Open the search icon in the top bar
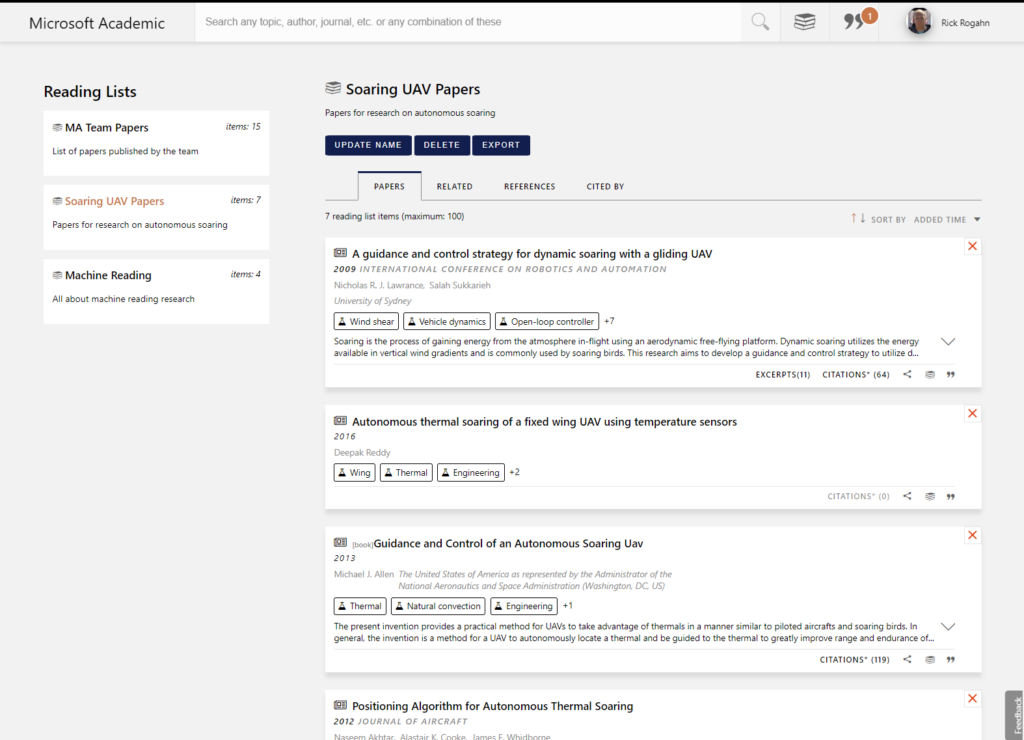The image size is (1024, 740). click(x=759, y=22)
